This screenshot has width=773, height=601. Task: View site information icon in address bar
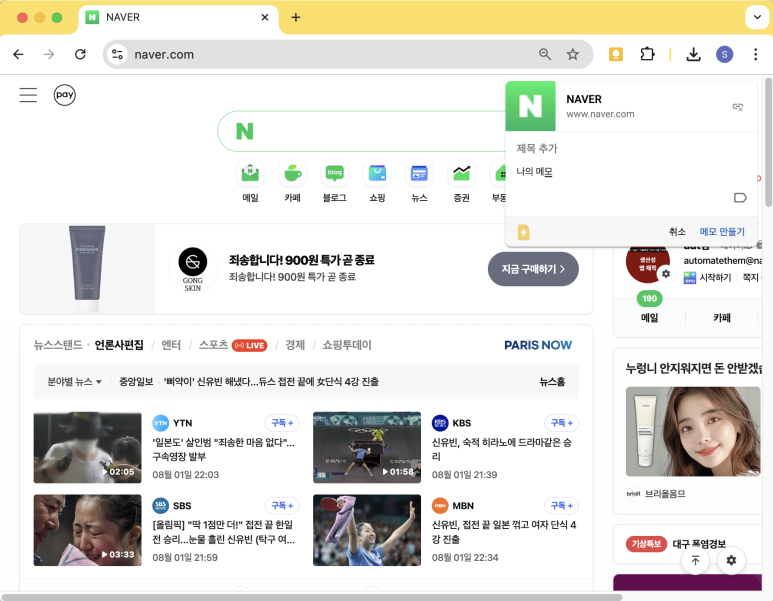(x=117, y=54)
